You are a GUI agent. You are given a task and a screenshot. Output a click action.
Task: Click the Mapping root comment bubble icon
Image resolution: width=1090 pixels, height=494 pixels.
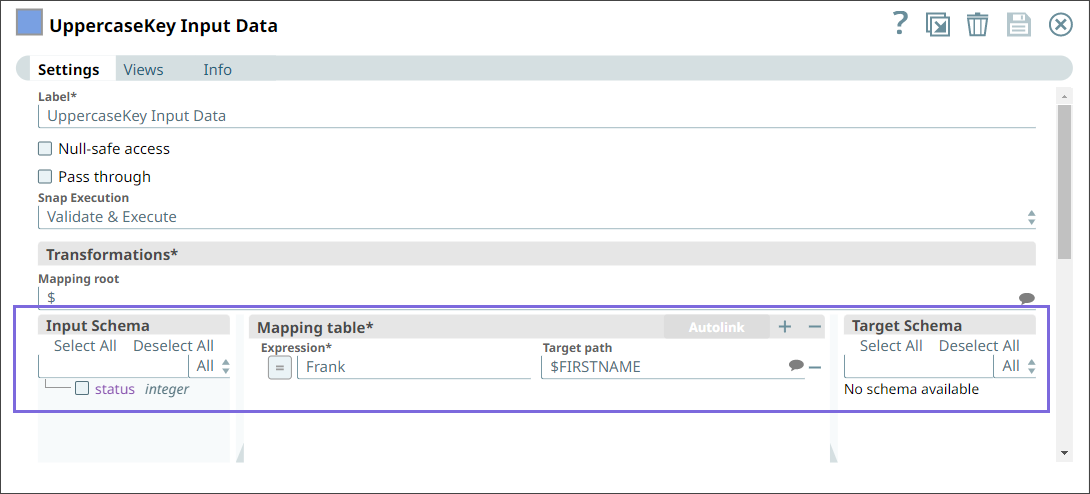point(1026,298)
